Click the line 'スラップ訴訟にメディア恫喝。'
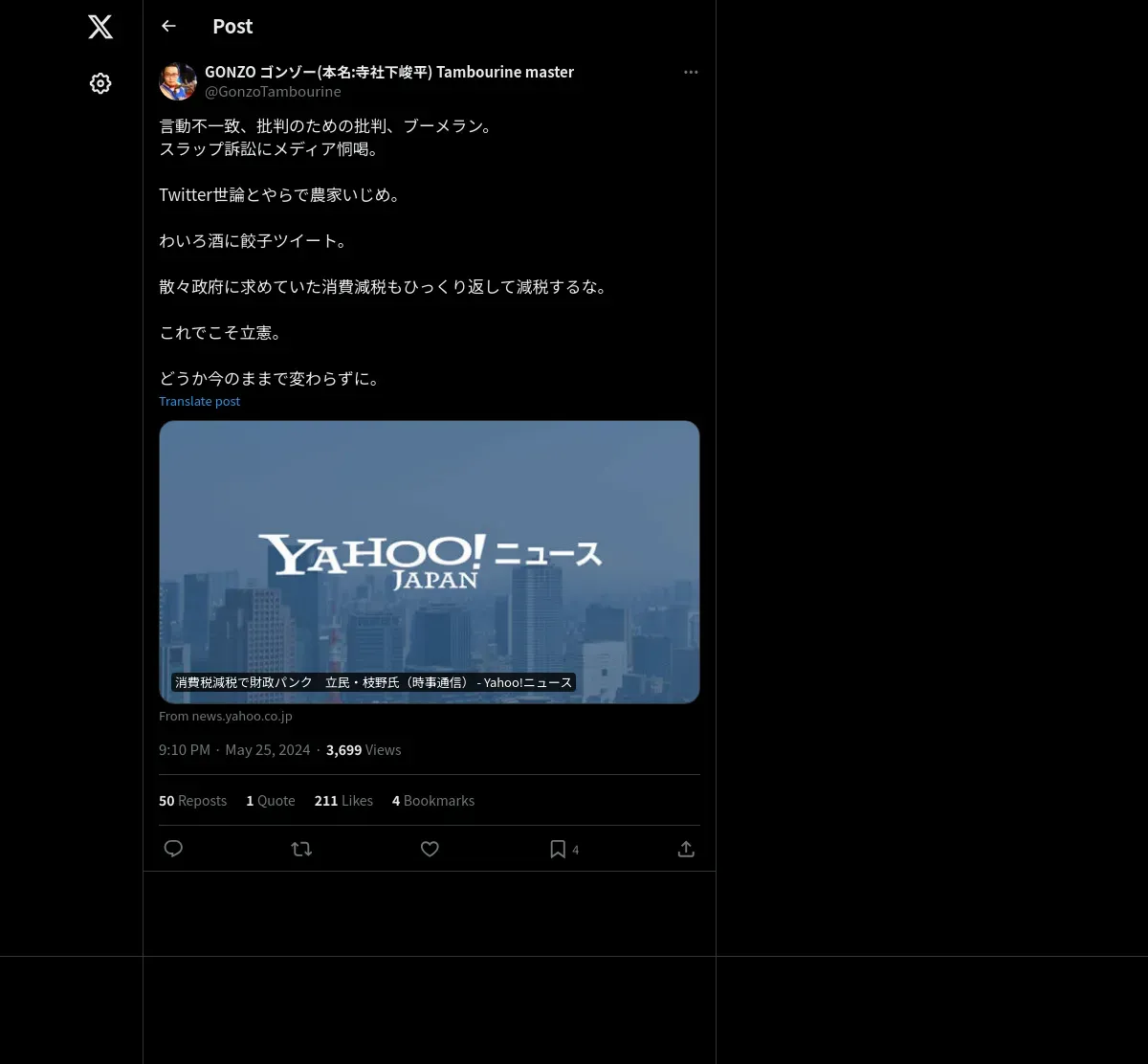Image resolution: width=1148 pixels, height=1064 pixels. click(271, 149)
